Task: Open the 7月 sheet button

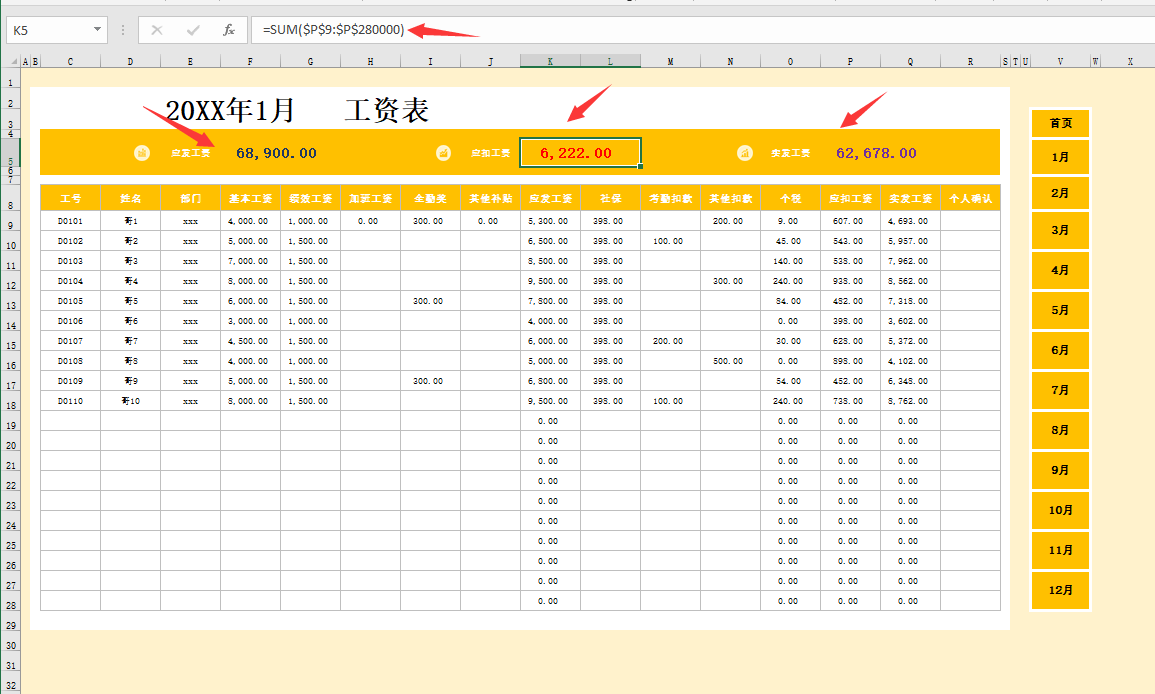Action: (1060, 390)
